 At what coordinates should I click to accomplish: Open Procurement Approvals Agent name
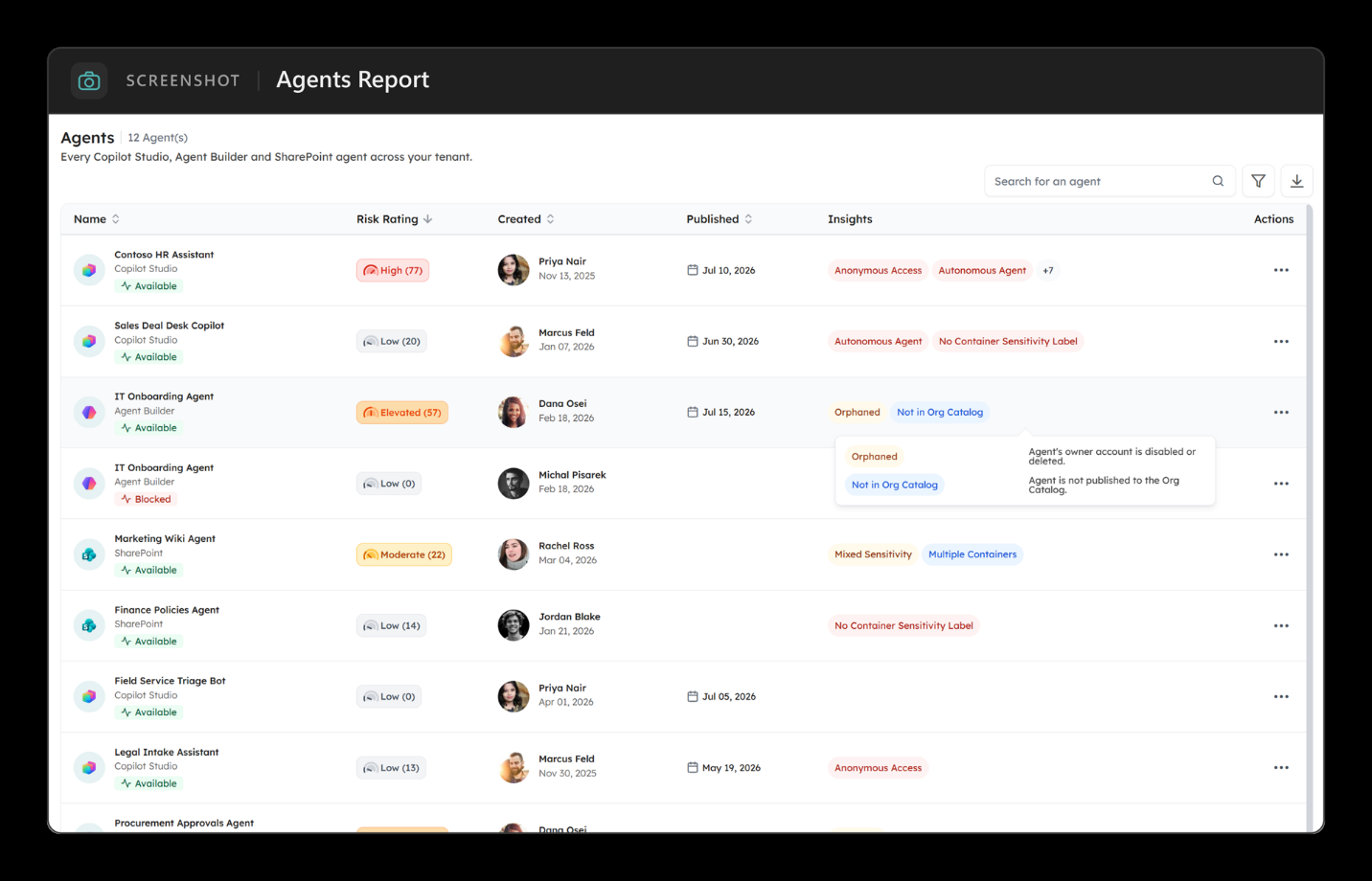tap(184, 823)
